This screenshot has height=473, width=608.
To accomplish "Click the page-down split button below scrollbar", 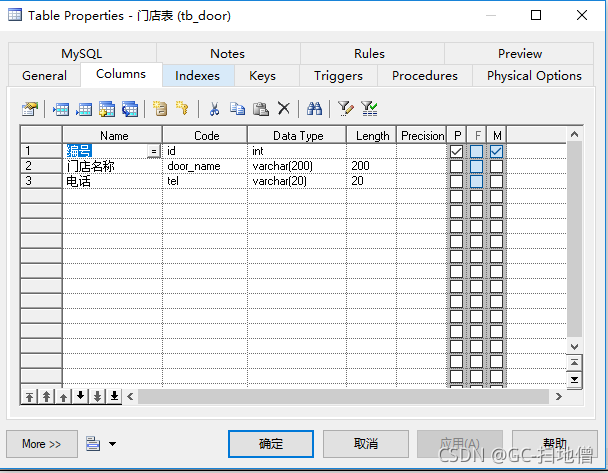I will [x=574, y=379].
